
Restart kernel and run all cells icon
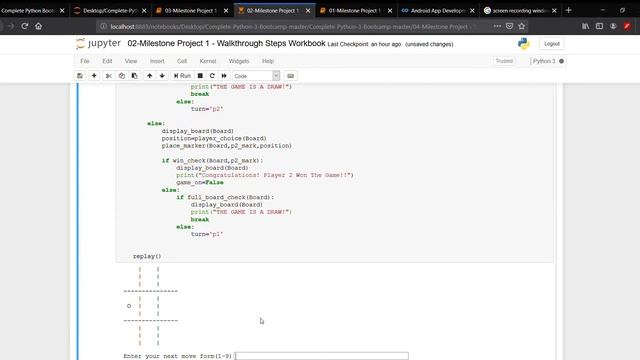[x=224, y=76]
